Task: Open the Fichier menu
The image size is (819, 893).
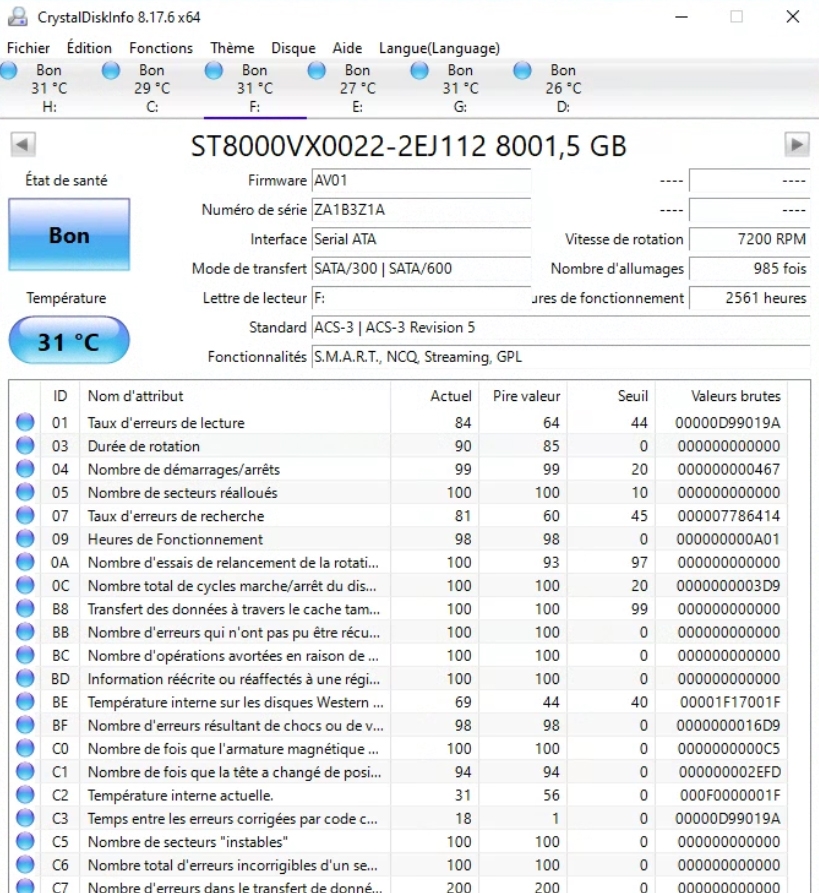Action: click(x=28, y=48)
